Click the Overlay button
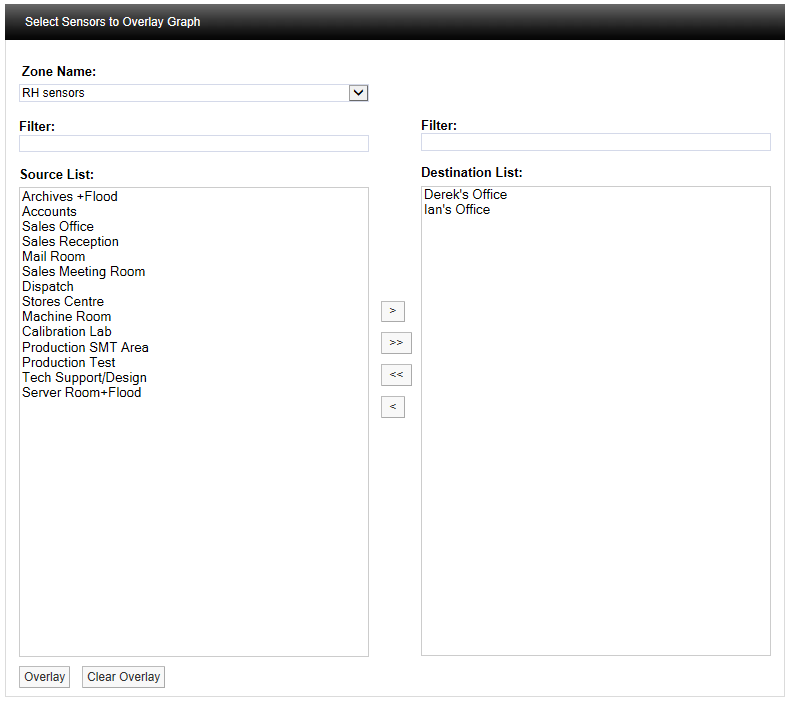790x705 pixels. [45, 677]
